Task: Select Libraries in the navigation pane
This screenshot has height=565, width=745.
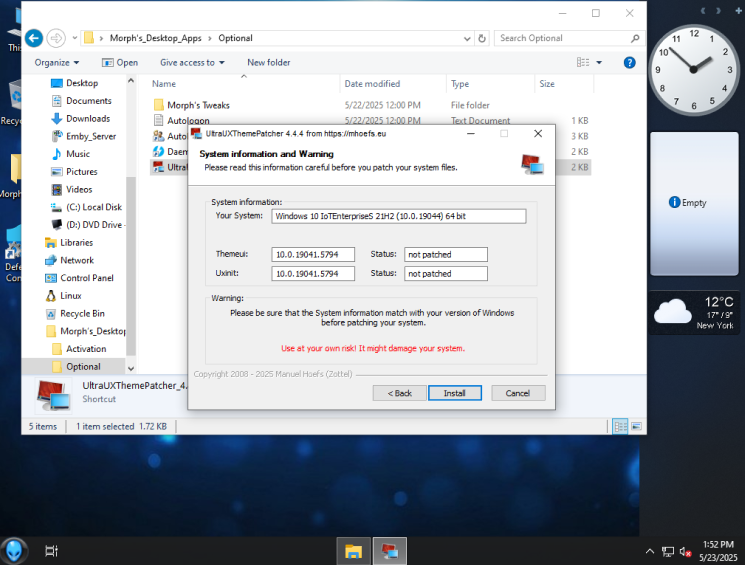Action: 76,243
